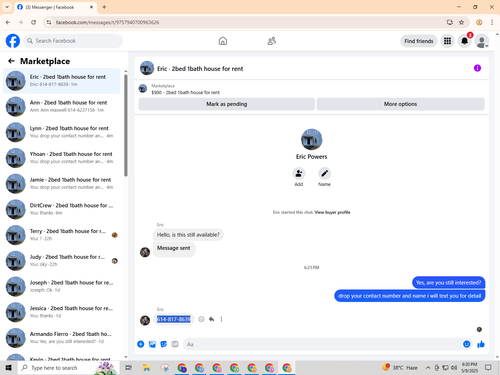Image resolution: width=500 pixels, height=375 pixels.
Task: Open the account profile menu
Action: tap(482, 41)
